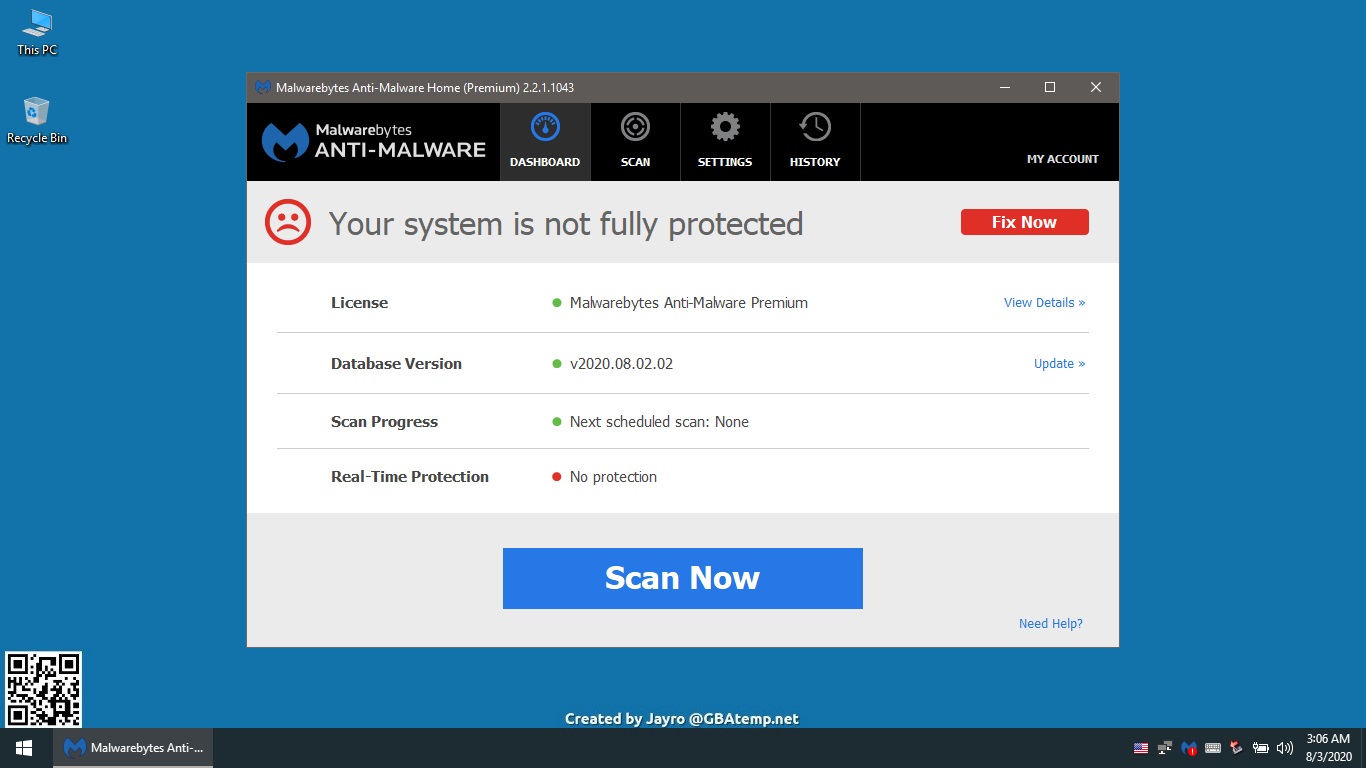Open the touch keyboard tray icon
The width and height of the screenshot is (1366, 768).
[1213, 748]
